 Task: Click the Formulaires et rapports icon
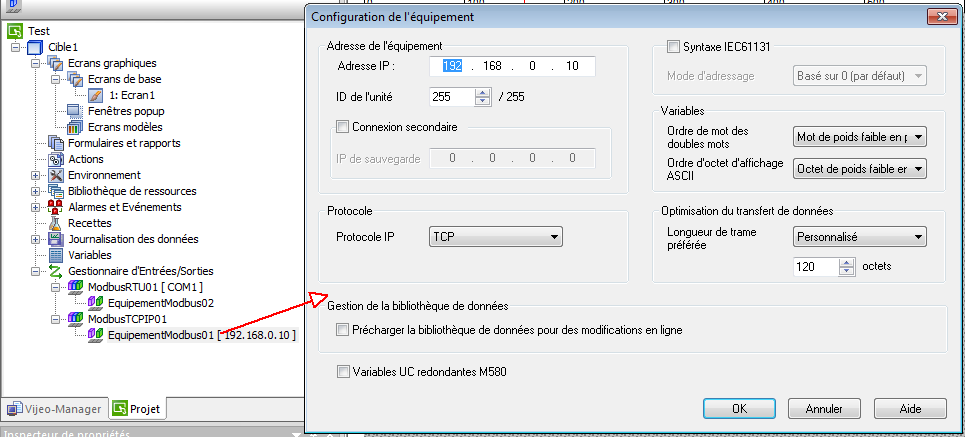[56, 143]
